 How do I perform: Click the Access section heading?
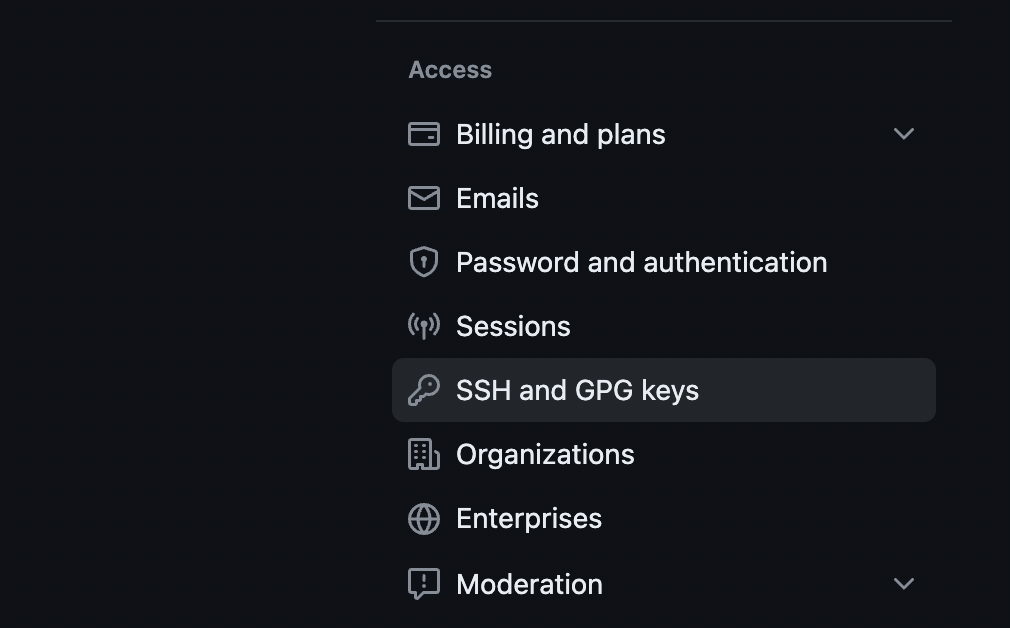pyautogui.click(x=450, y=70)
